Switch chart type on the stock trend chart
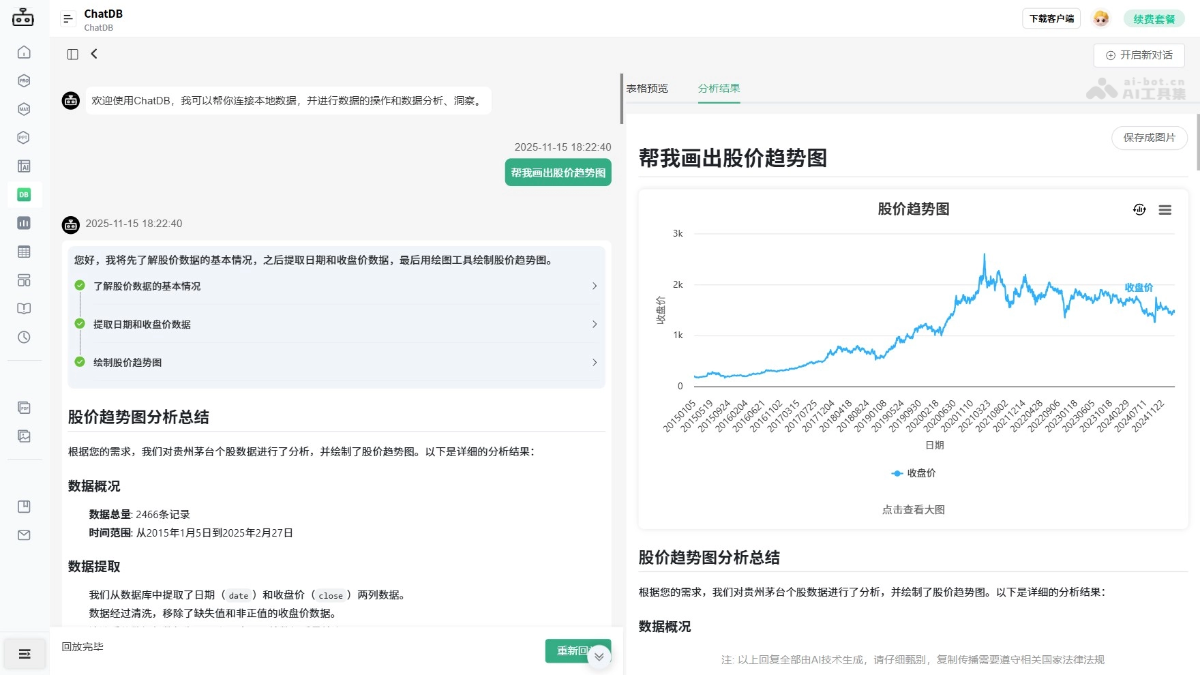 [1139, 210]
